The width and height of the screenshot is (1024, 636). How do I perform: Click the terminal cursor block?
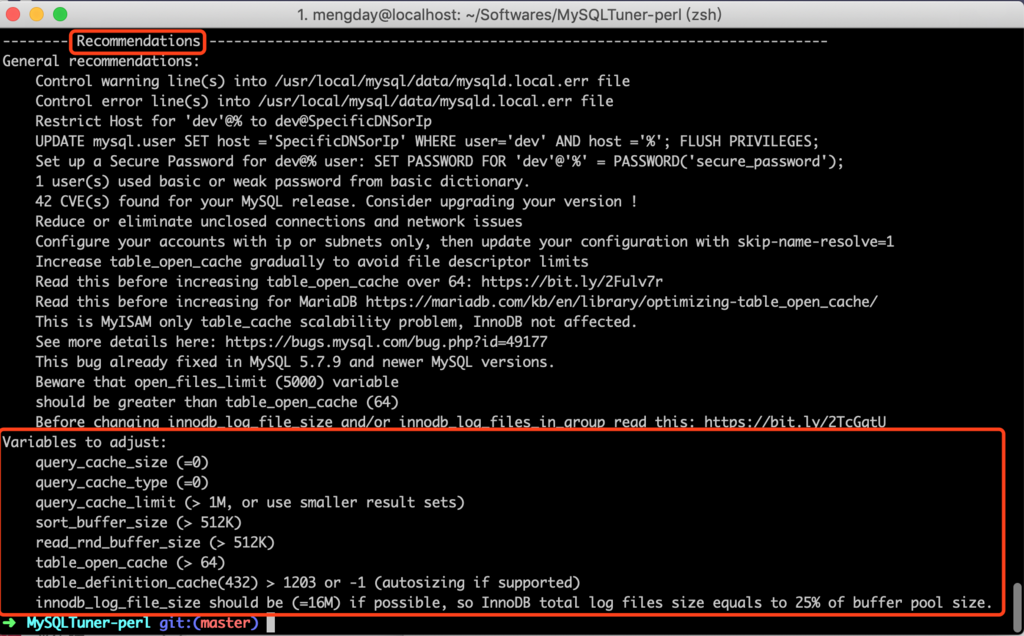pyautogui.click(x=270, y=624)
